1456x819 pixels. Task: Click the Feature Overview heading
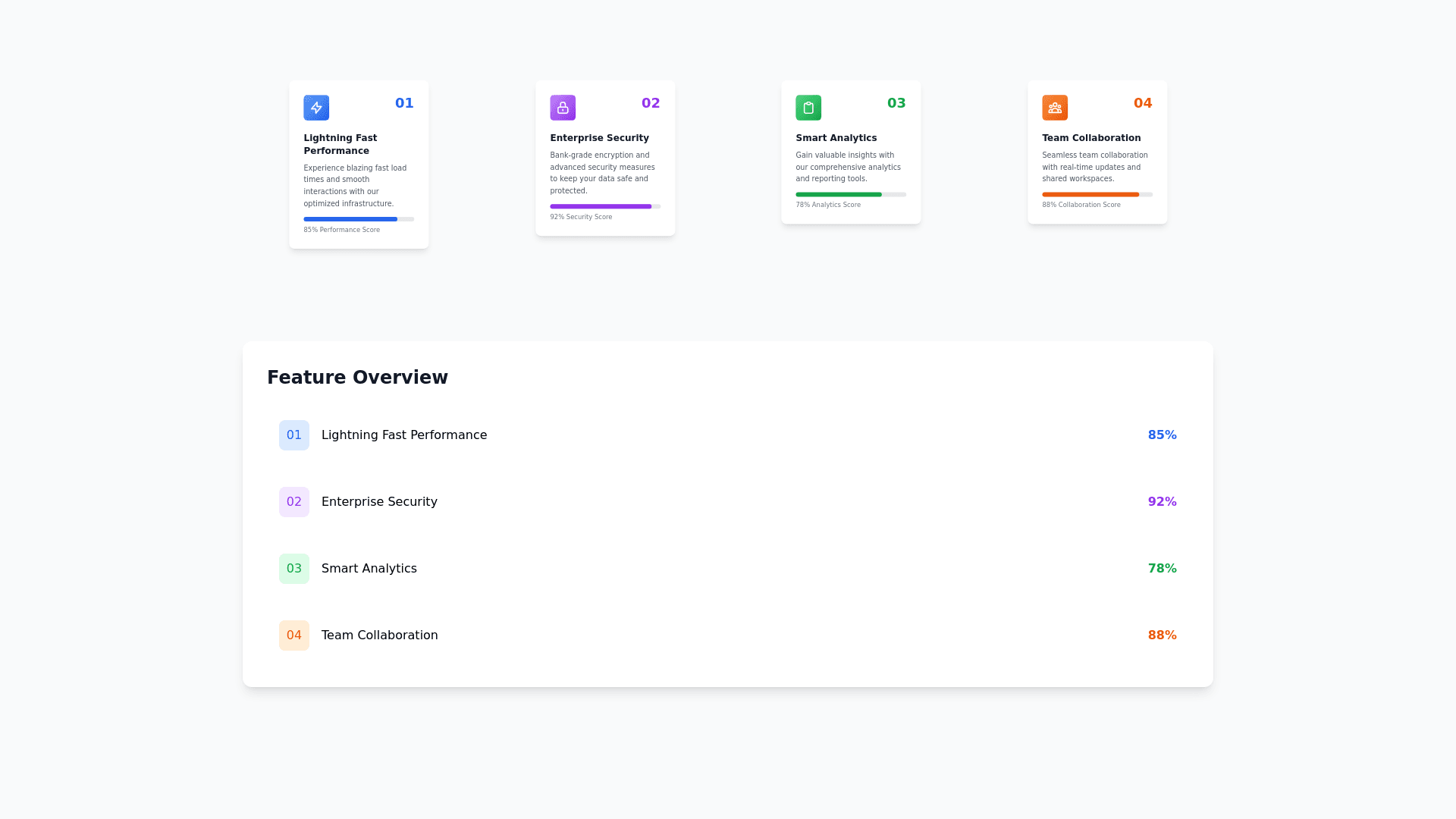coord(357,378)
